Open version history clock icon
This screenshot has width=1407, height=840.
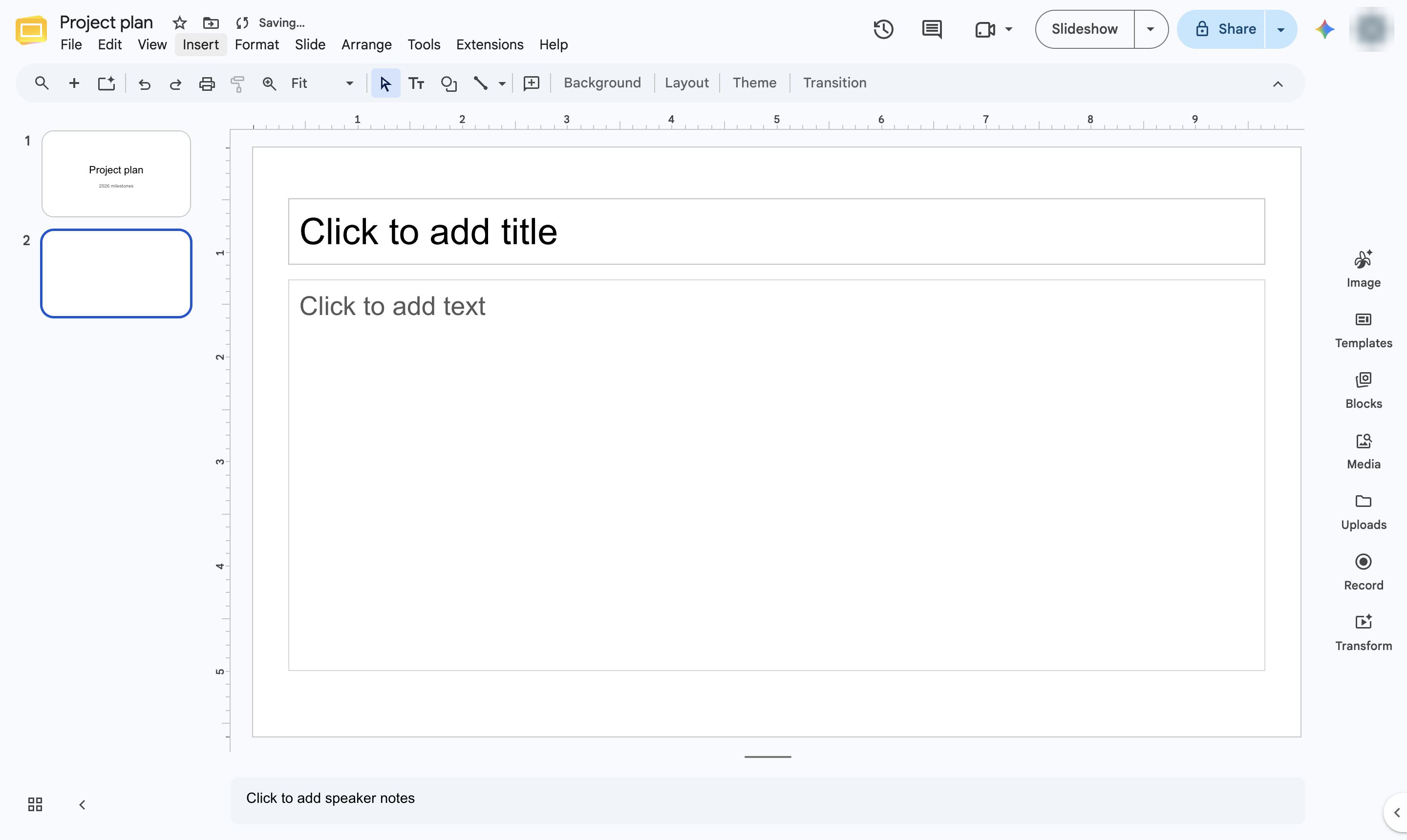(883, 29)
